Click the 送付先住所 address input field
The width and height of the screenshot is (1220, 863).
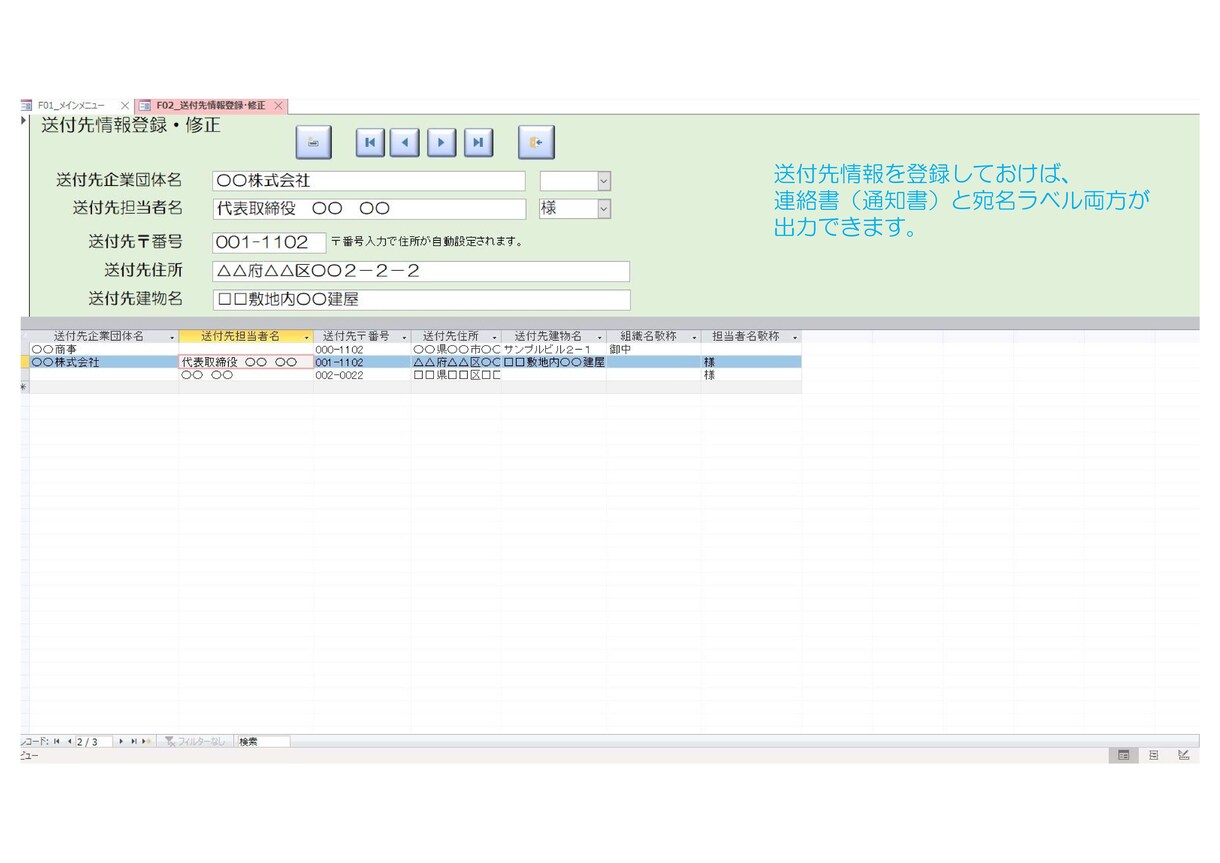pos(421,271)
